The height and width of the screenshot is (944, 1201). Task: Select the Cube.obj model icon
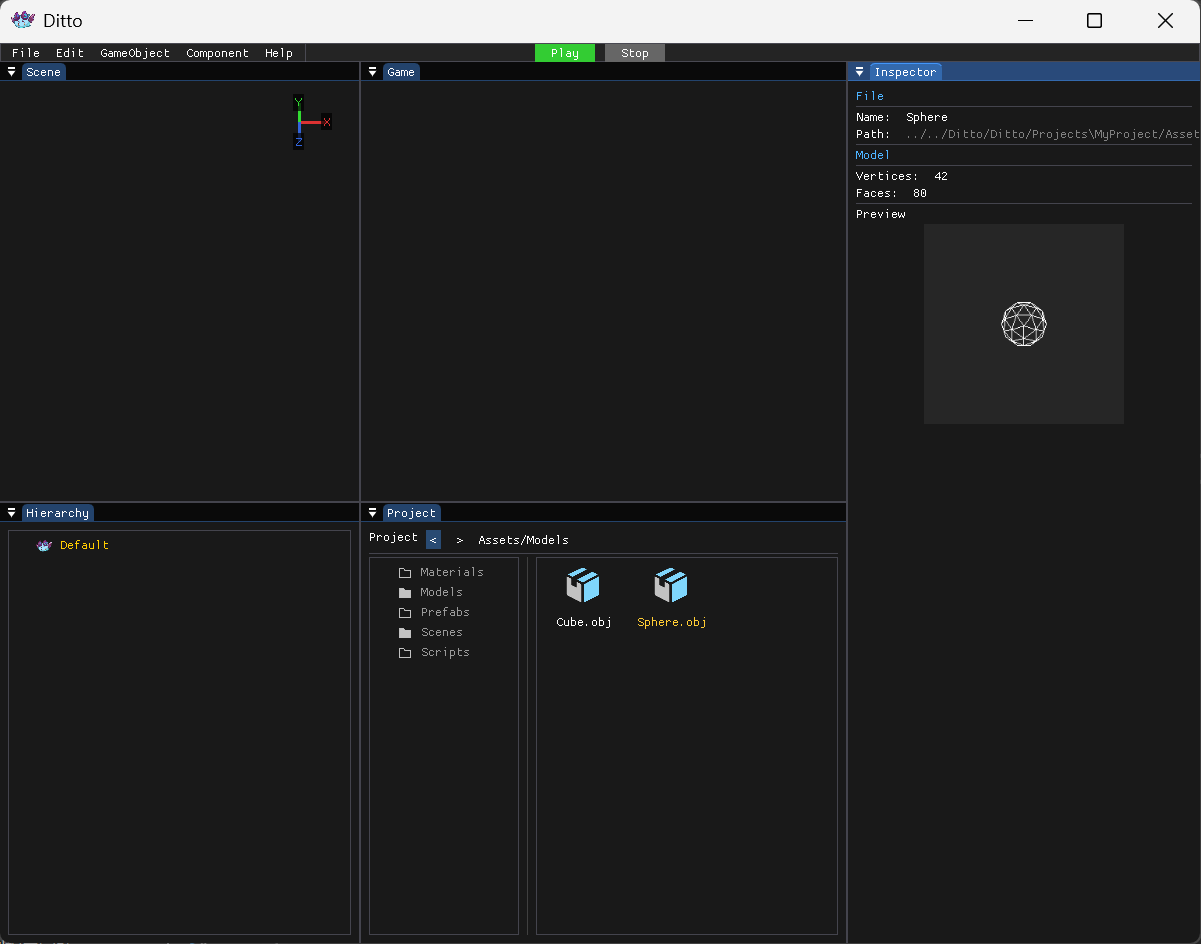583,585
